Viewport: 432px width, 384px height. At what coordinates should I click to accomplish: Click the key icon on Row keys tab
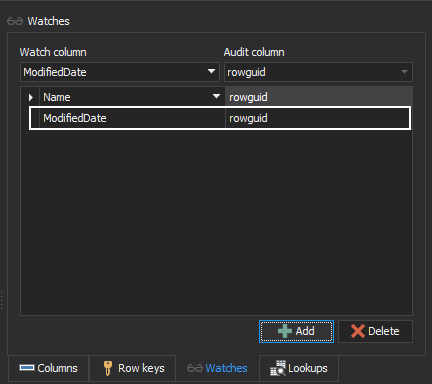click(x=107, y=368)
